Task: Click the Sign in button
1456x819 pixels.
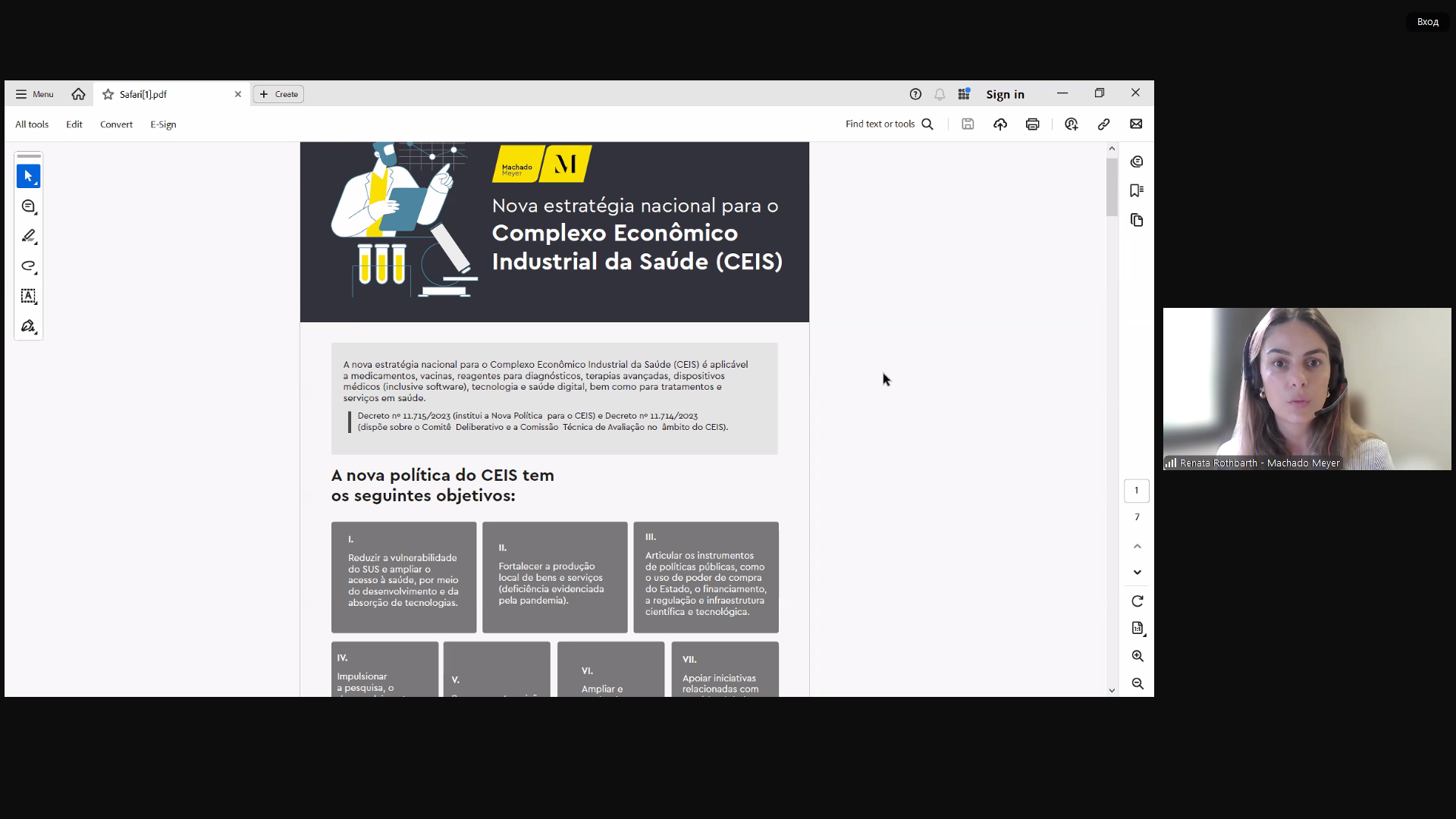Action: [x=1005, y=94]
